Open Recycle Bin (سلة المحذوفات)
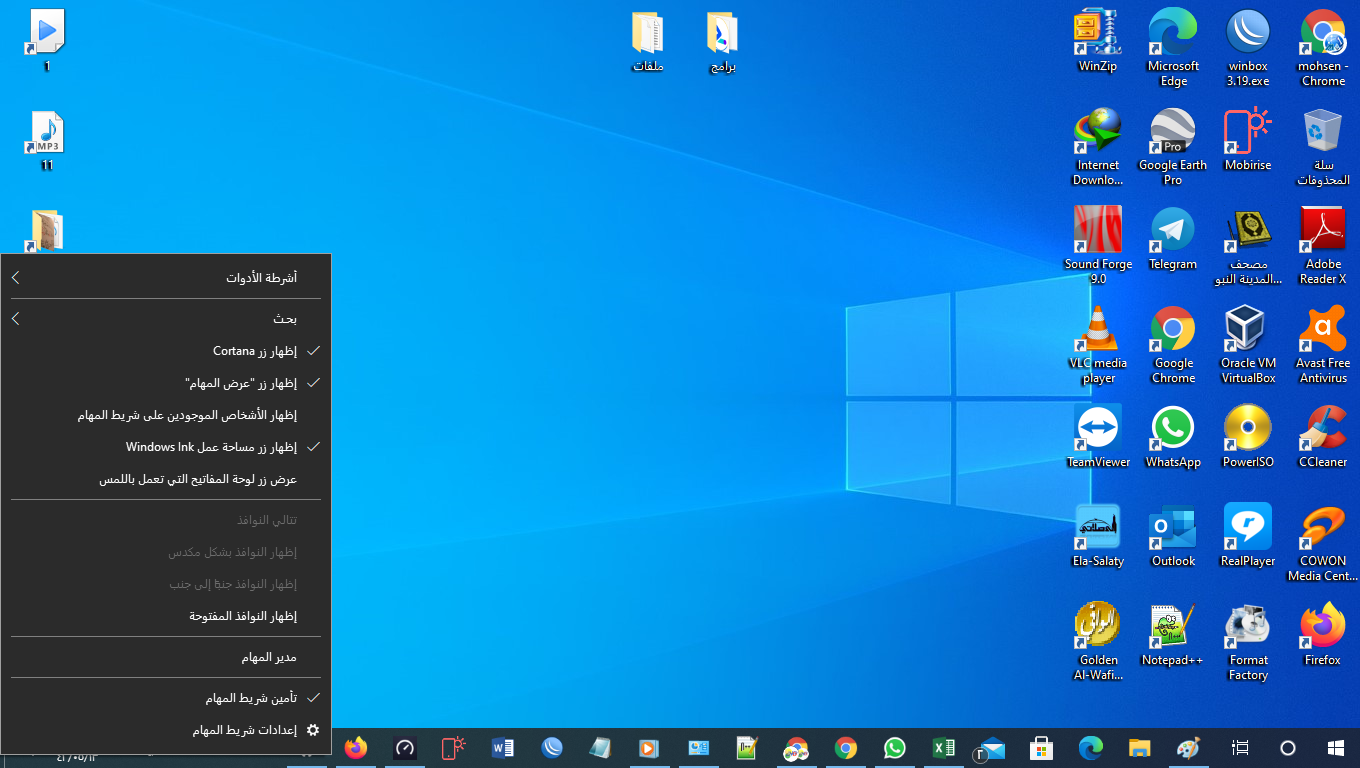The image size is (1360, 768). click(1323, 148)
